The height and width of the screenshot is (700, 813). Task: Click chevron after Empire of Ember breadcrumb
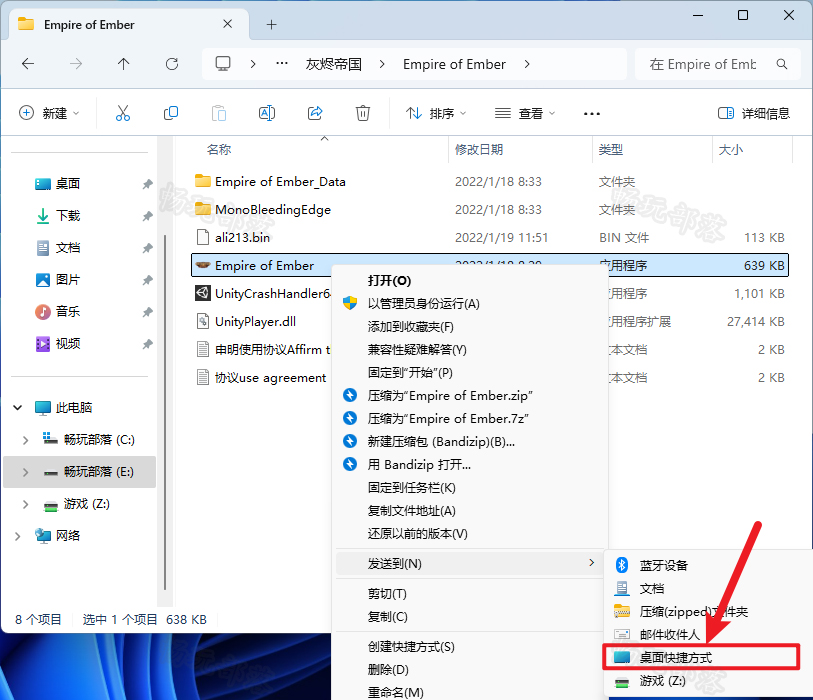tap(527, 64)
